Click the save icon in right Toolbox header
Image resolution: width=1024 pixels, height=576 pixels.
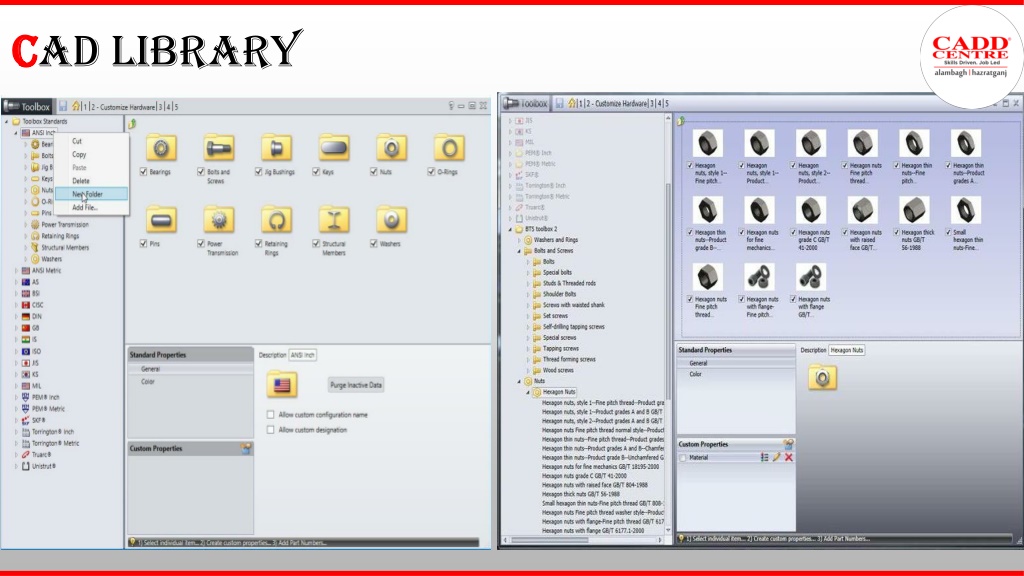click(559, 103)
